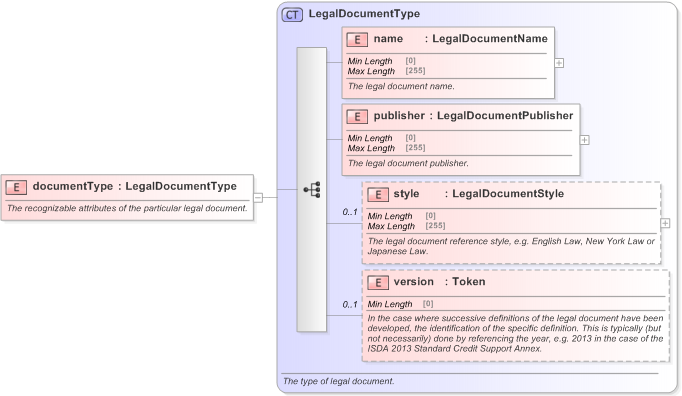Click Max Length [255] under name element

(x=386, y=71)
